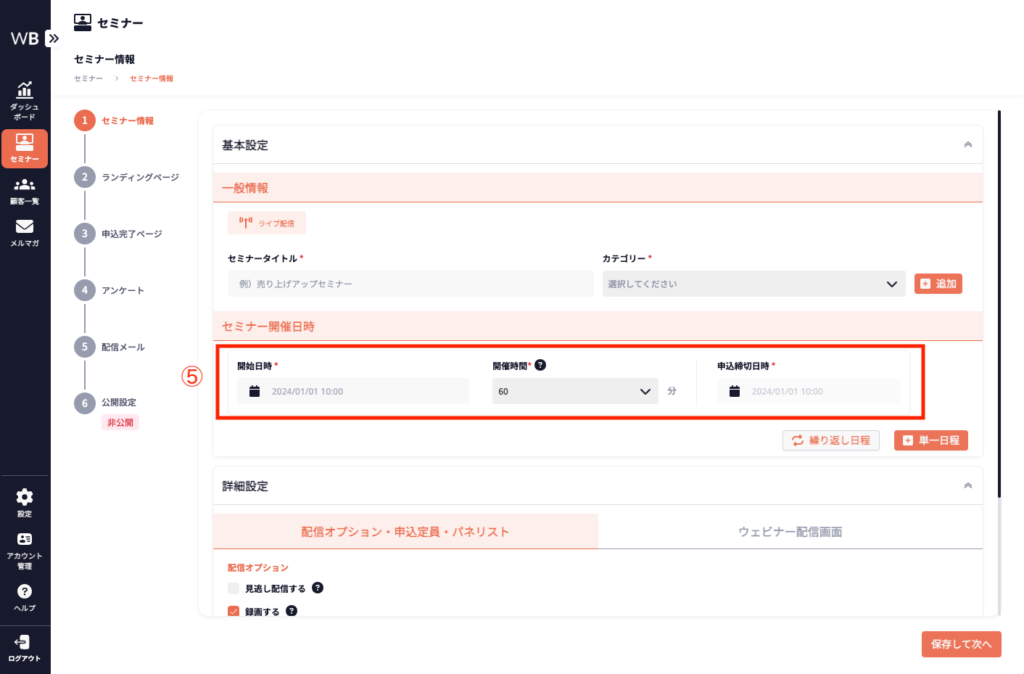Screen dimensions: 1024x674
Task: Collapse the 基本設定 section
Action: (x=967, y=145)
